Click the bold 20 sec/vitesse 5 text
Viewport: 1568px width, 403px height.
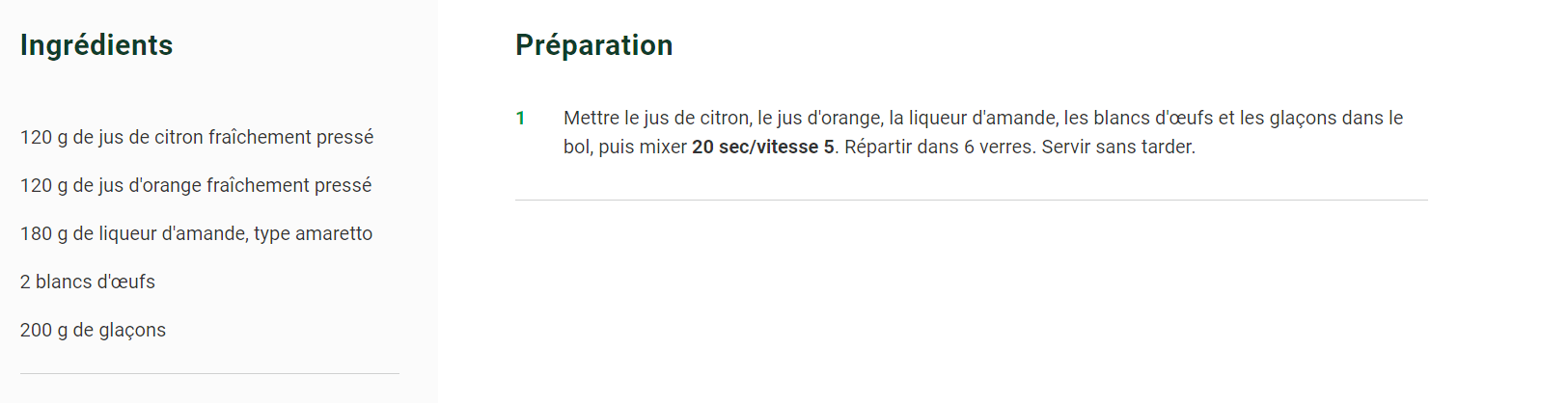click(762, 147)
